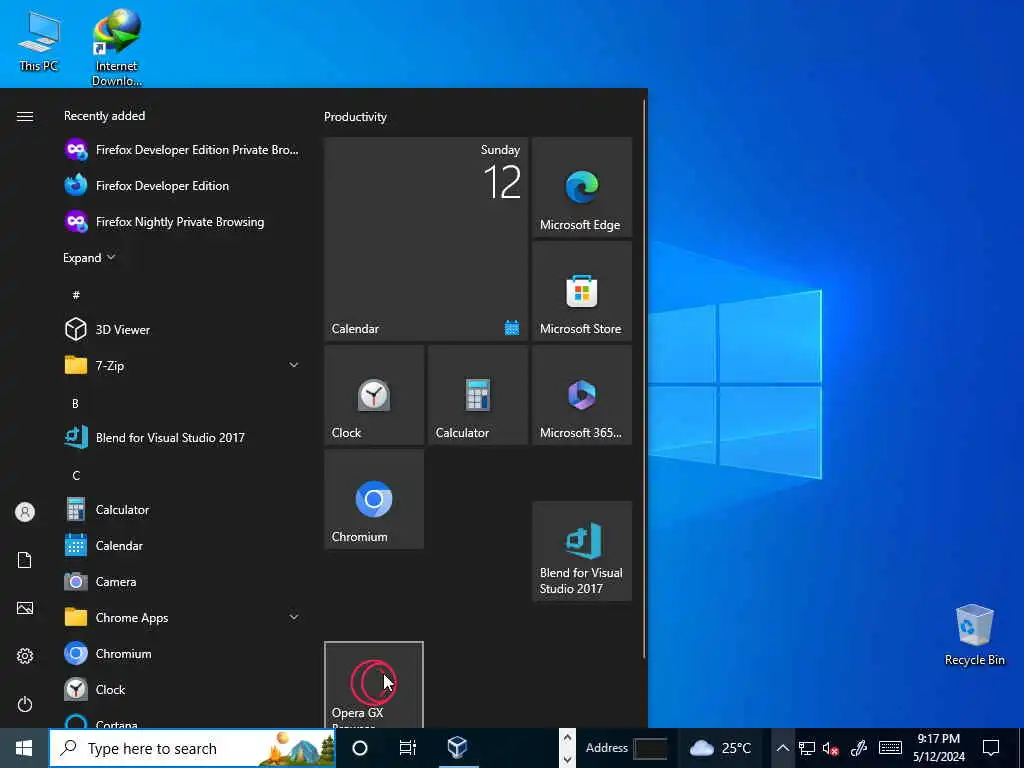Open the touch keyboard tray icon

pos(891,748)
